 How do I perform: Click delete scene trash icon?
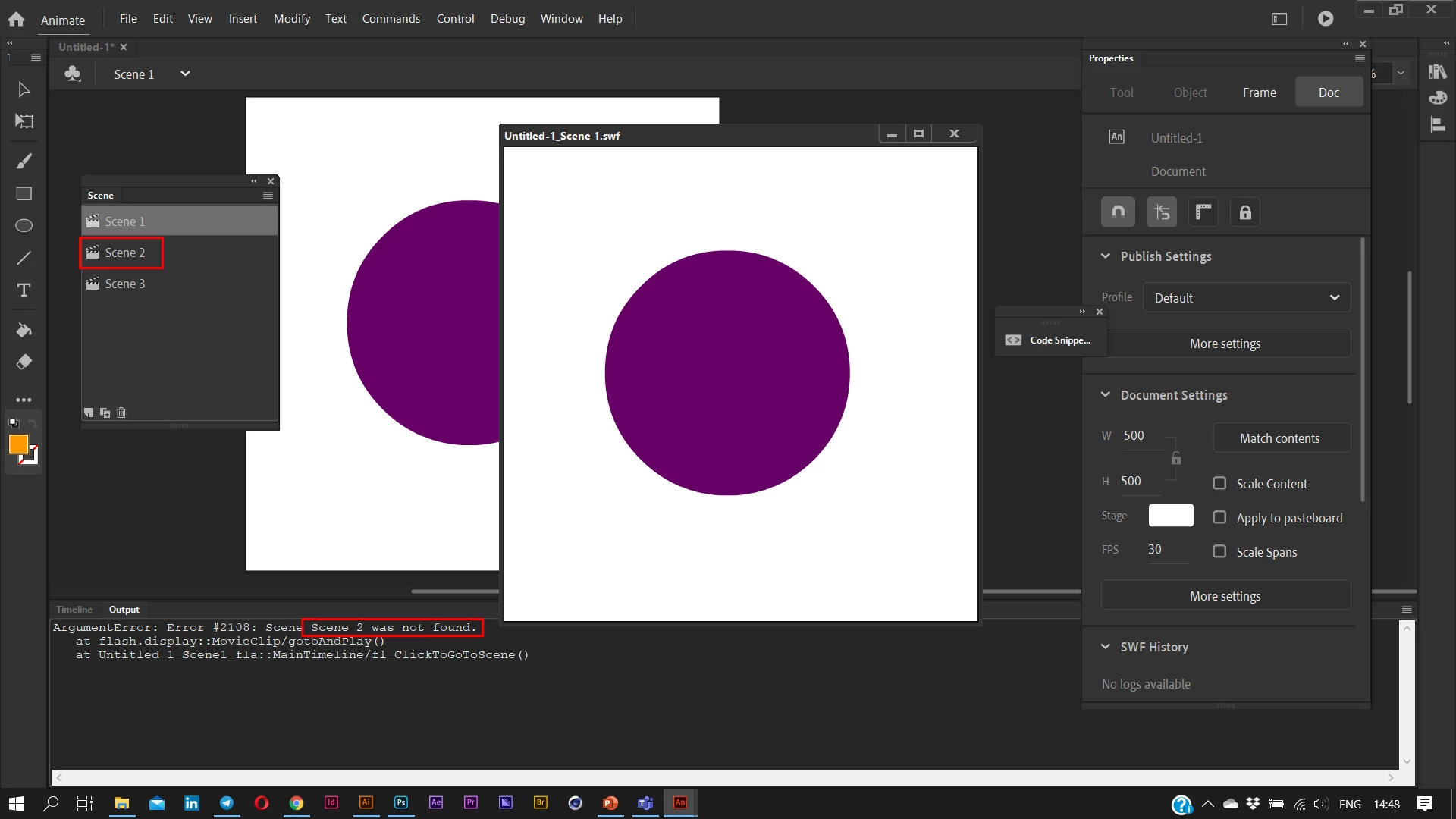tap(121, 413)
